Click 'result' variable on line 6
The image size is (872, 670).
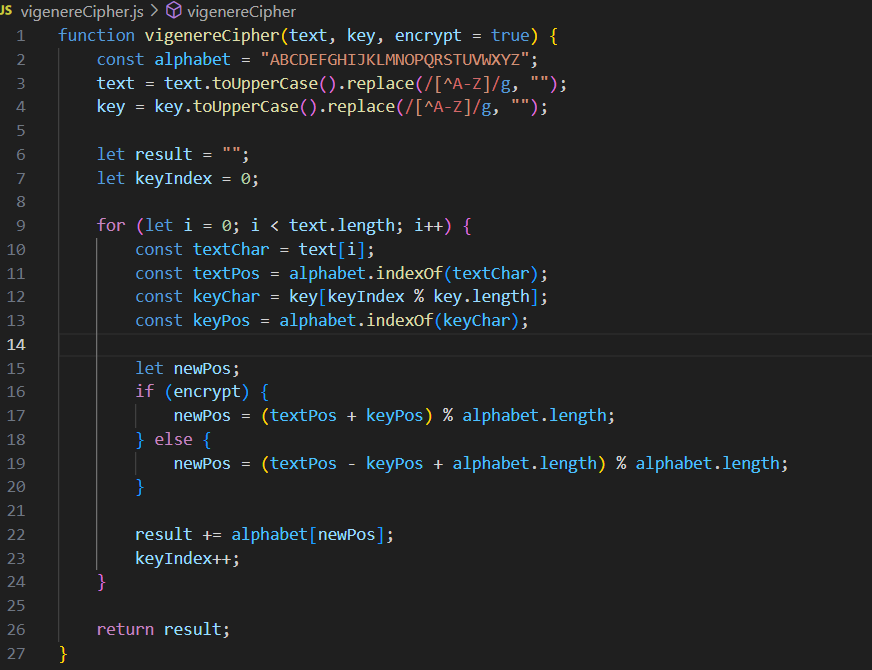164,155
